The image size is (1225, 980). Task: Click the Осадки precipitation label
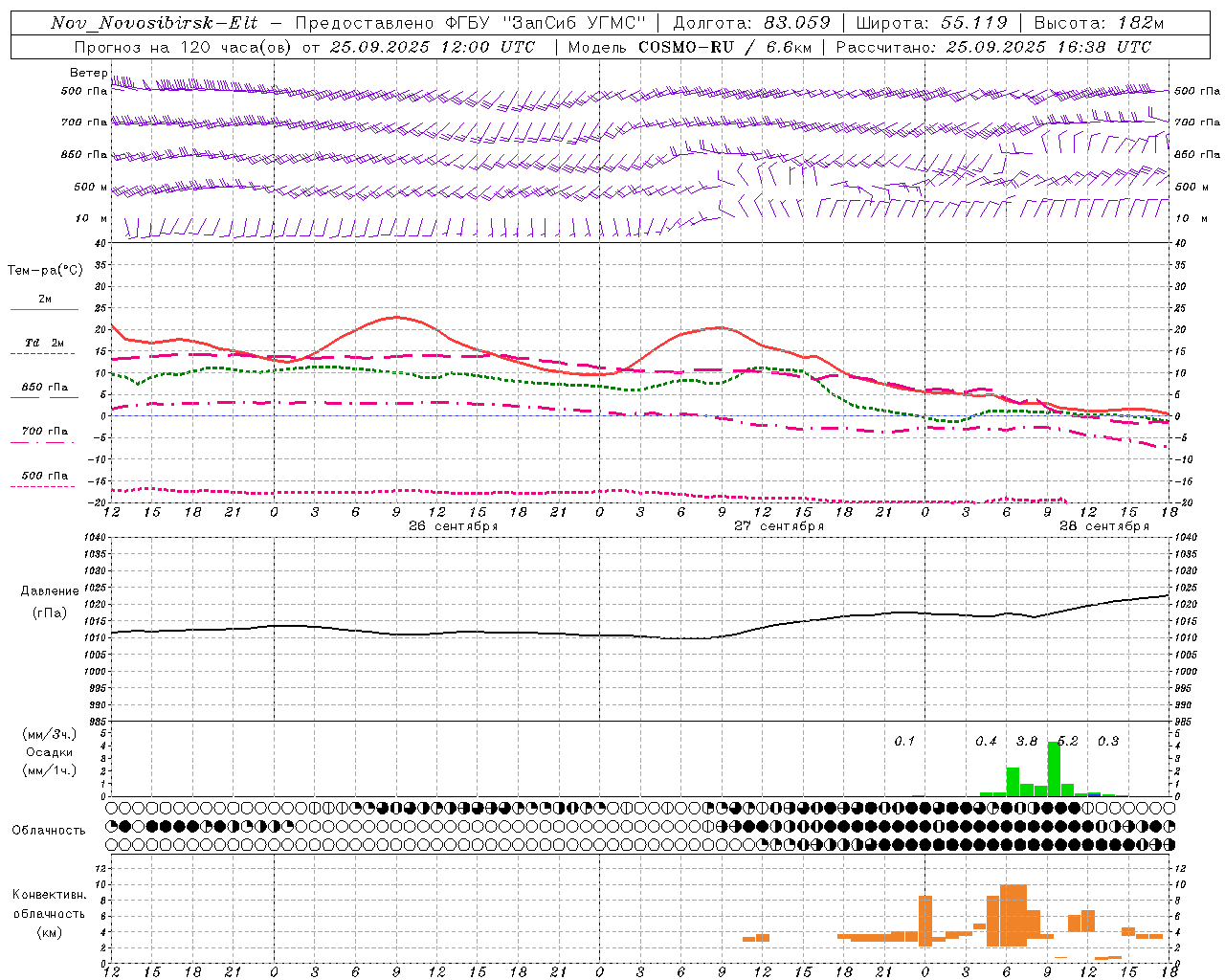(x=50, y=753)
